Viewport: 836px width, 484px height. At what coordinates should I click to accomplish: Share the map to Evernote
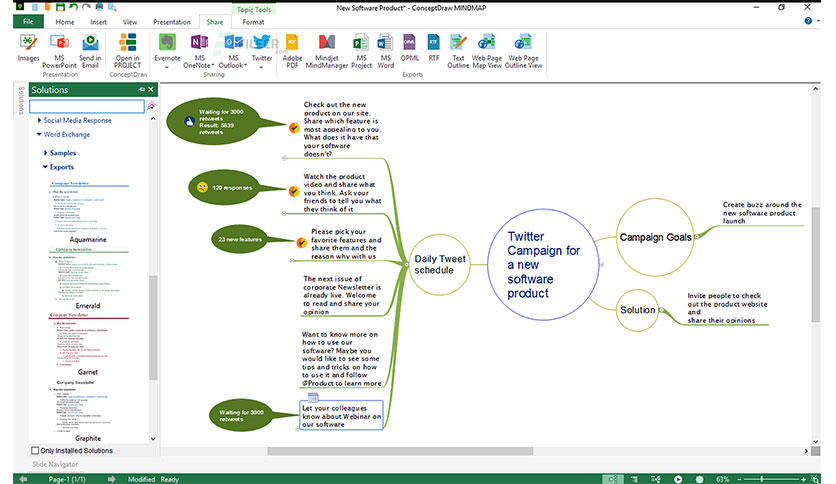click(167, 48)
